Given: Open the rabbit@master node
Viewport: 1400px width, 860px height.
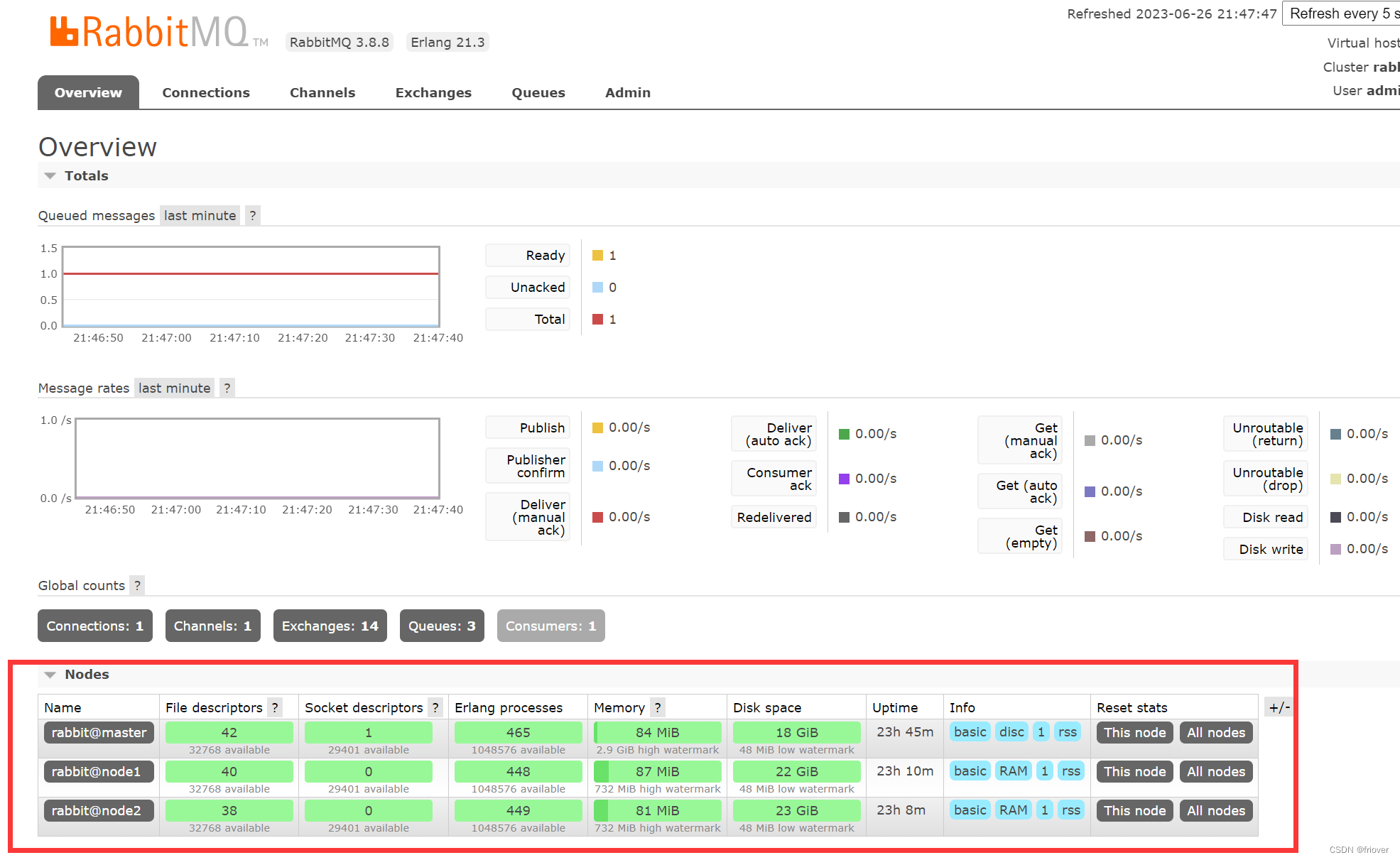Looking at the screenshot, I should click(x=99, y=732).
